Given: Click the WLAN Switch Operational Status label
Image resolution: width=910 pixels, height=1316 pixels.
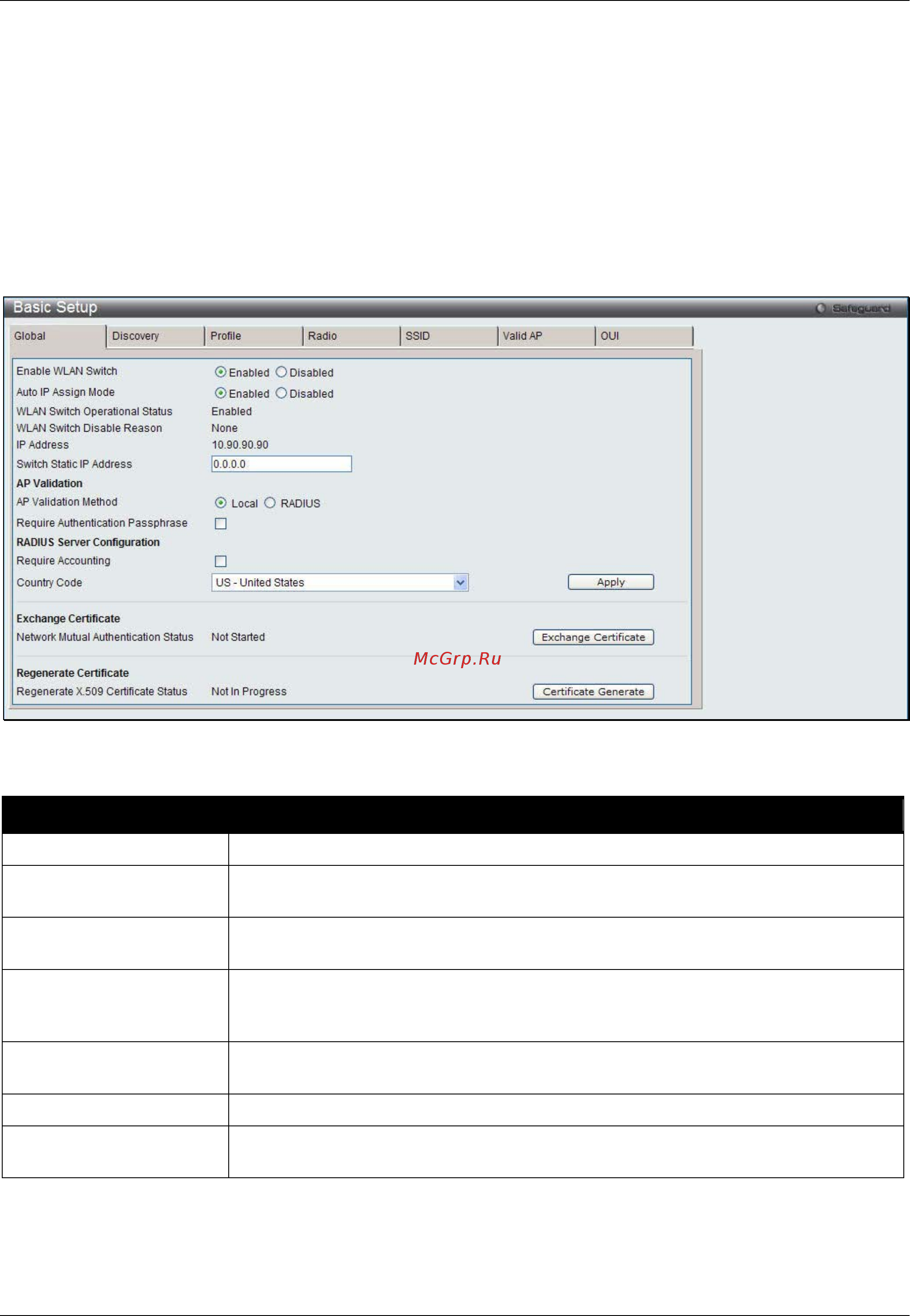Looking at the screenshot, I should 95,412.
